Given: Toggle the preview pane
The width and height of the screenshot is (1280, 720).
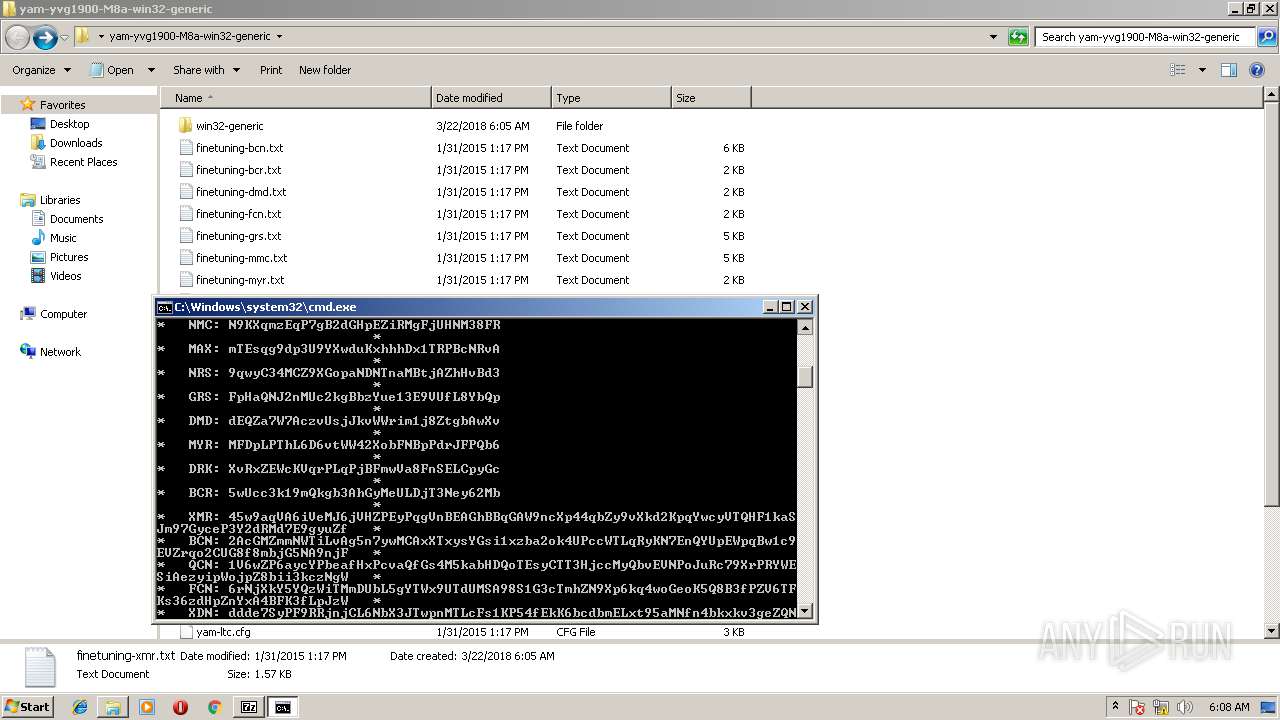Looking at the screenshot, I should 1229,70.
